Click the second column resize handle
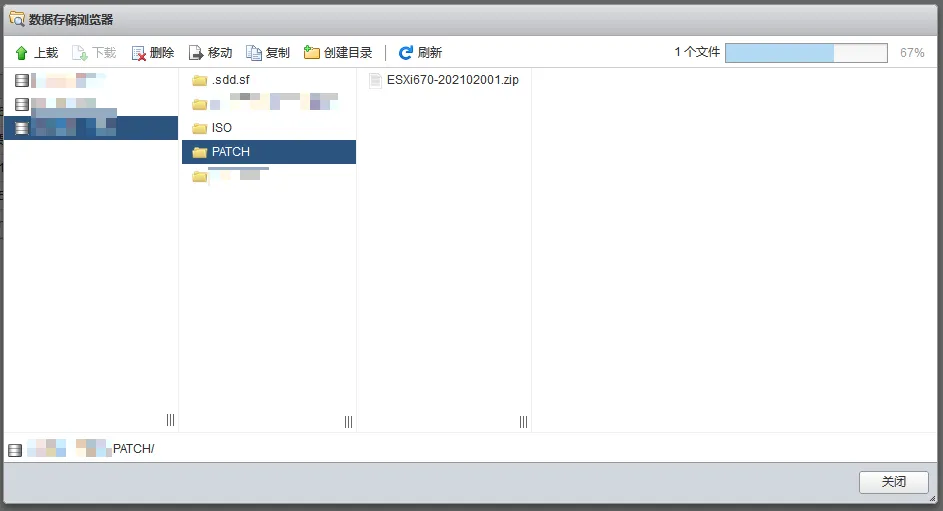943x511 pixels. point(348,421)
